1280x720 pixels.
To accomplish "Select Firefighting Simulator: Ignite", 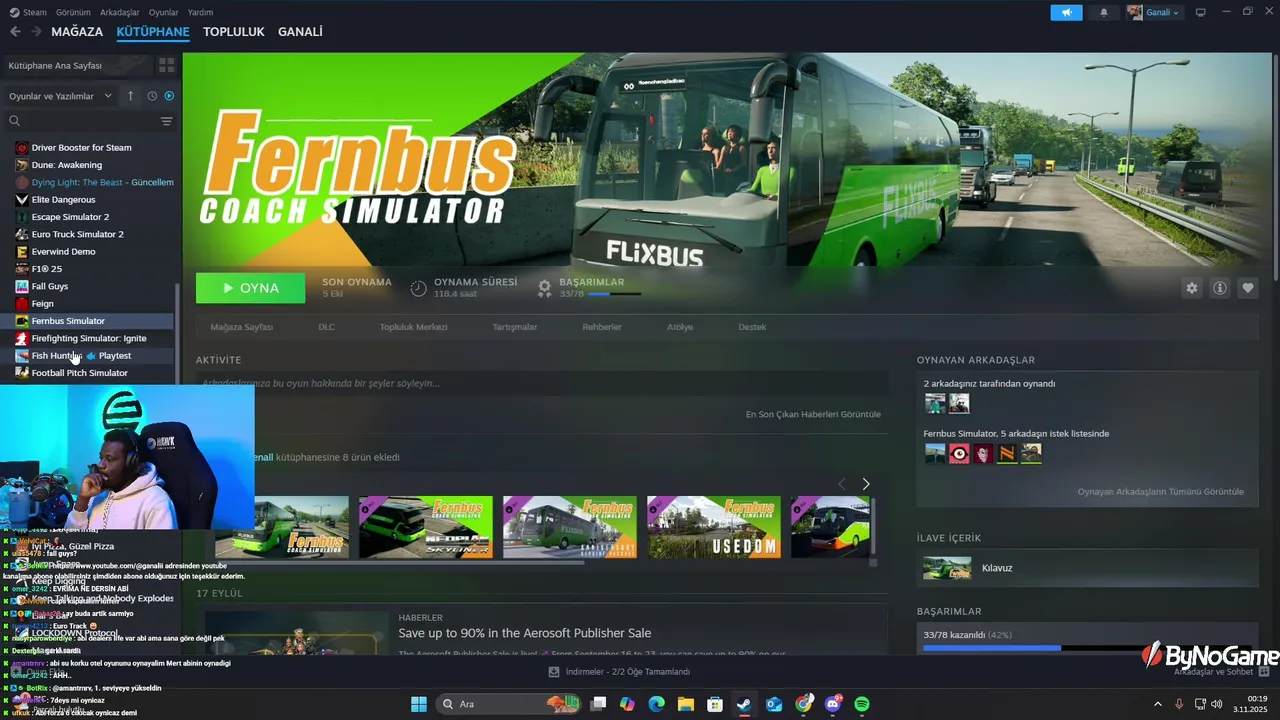I will coord(88,338).
